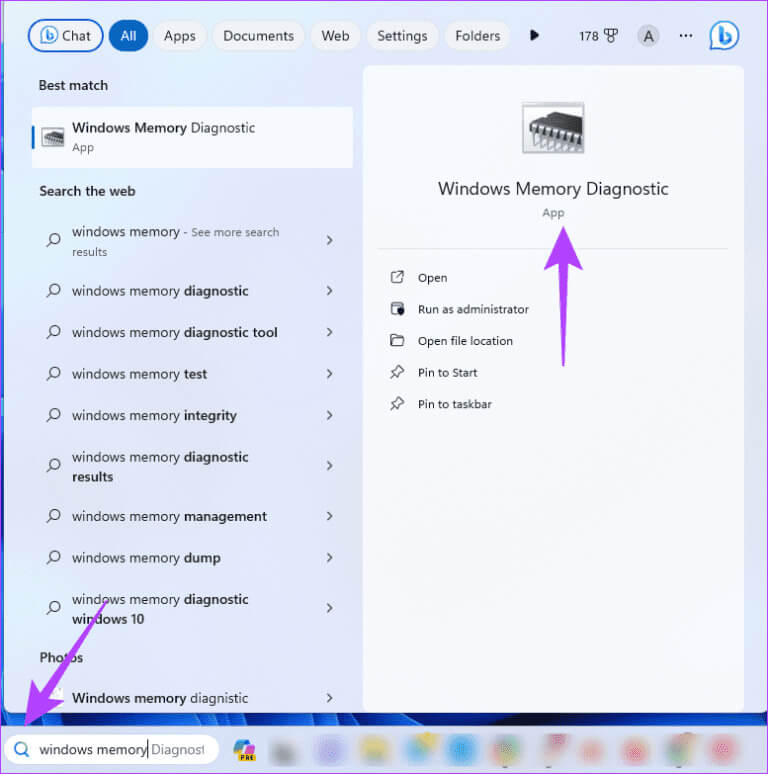Open the three-dot options menu
Screen dimensions: 768x774
[x=686, y=36]
